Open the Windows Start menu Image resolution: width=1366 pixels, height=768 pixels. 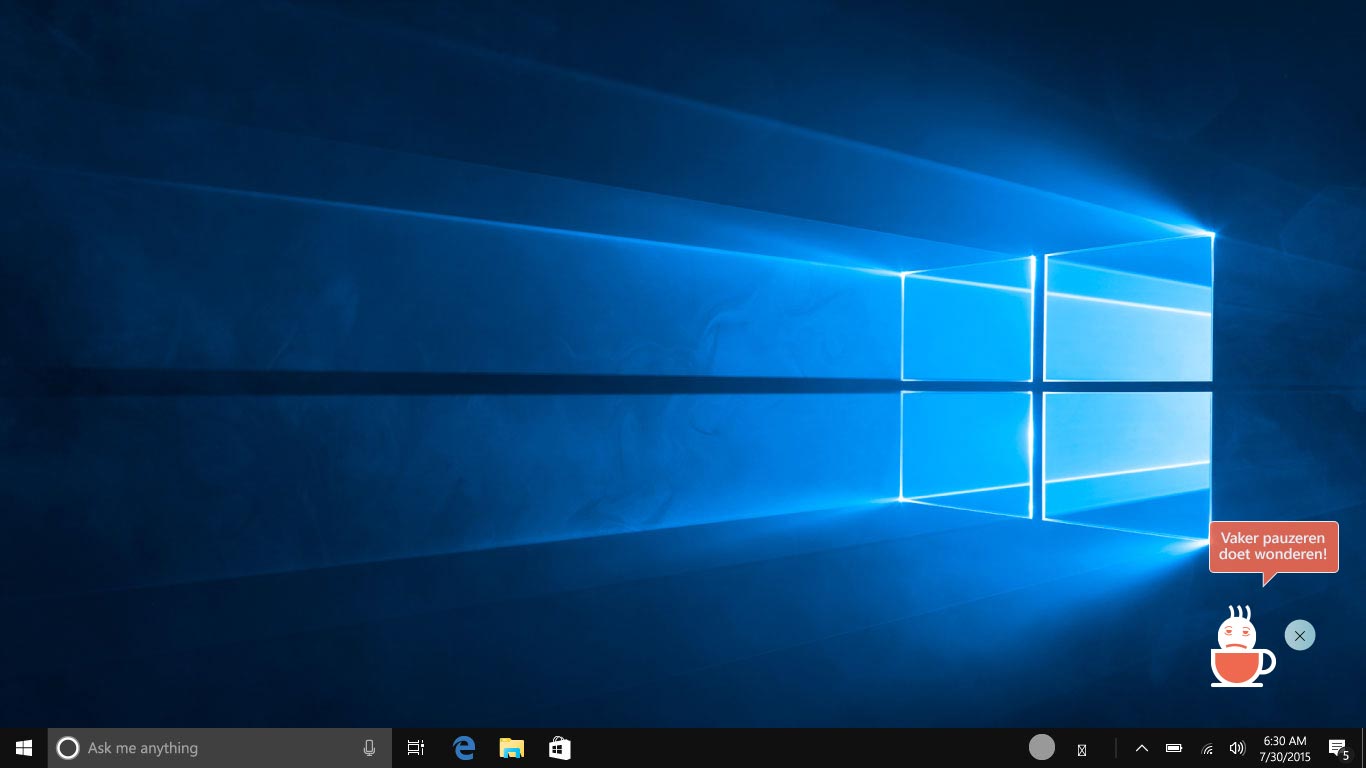(x=24, y=748)
